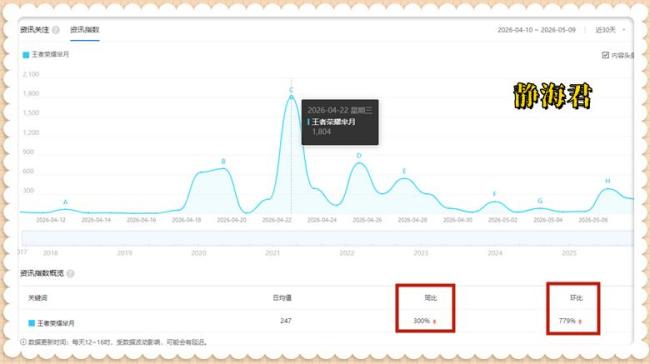Click the range slider bar below the chart
This screenshot has width=650, height=364.
coord(327,238)
